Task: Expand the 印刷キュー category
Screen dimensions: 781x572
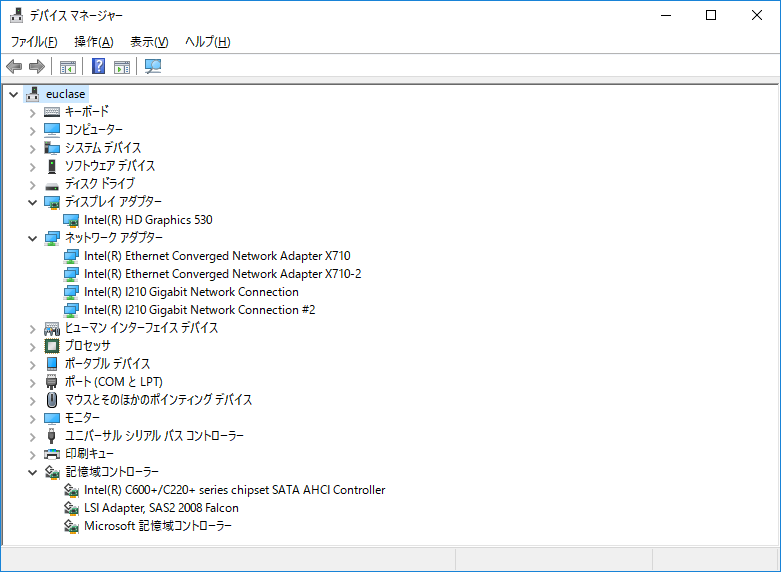Action: (32, 455)
